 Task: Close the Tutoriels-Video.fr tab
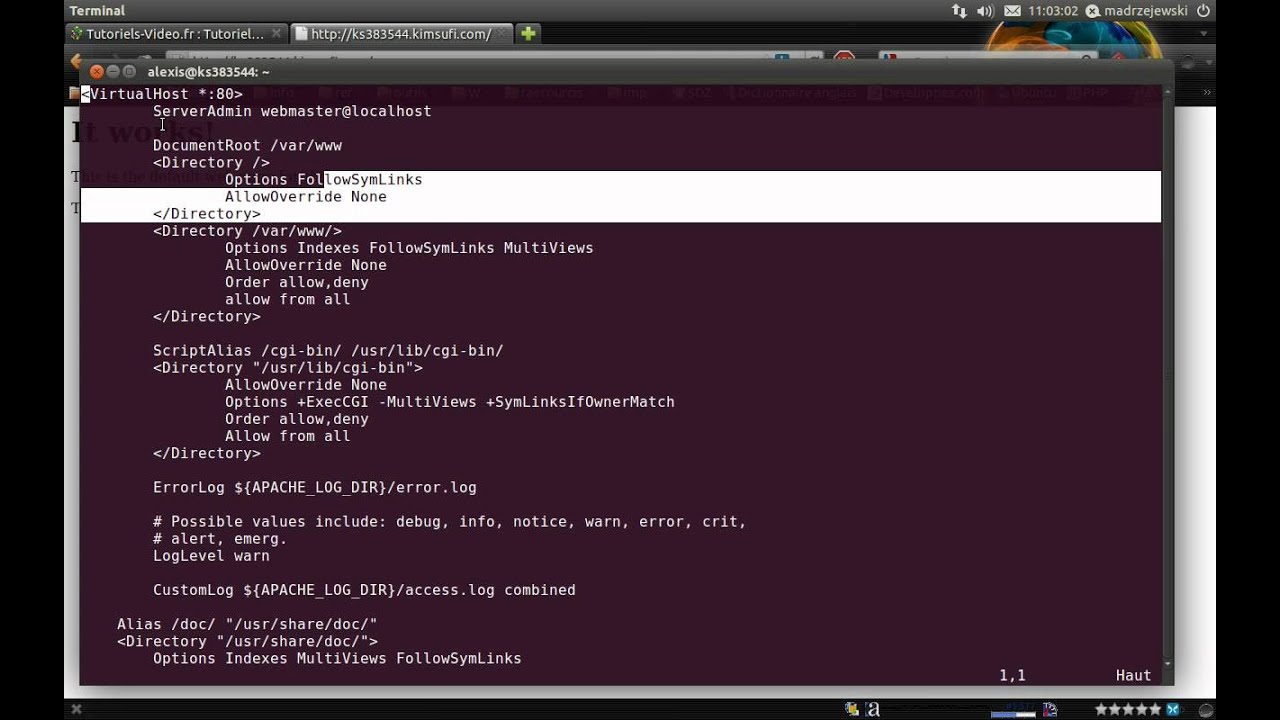275,34
